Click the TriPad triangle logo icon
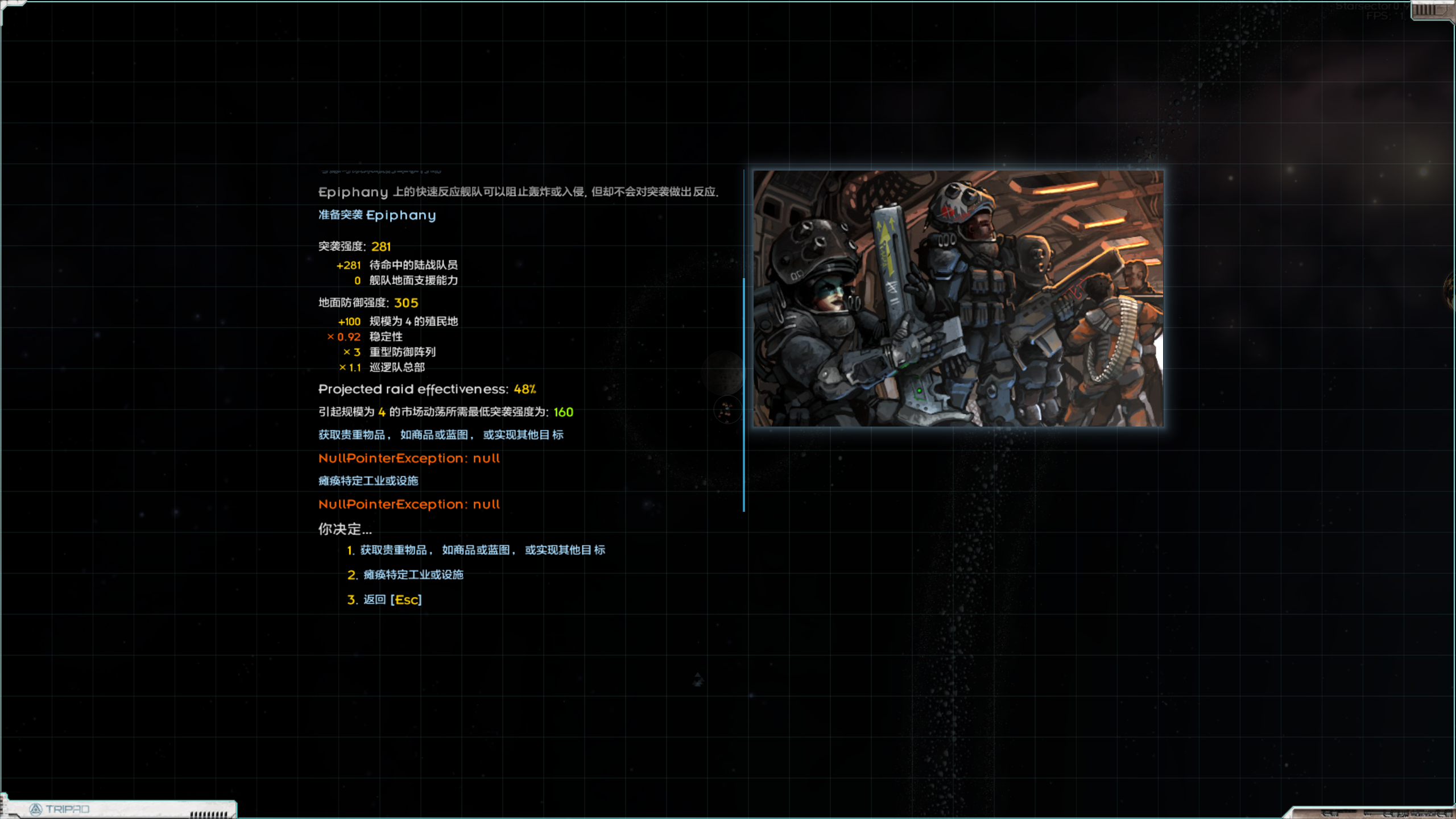The height and width of the screenshot is (819, 1456). [x=36, y=809]
